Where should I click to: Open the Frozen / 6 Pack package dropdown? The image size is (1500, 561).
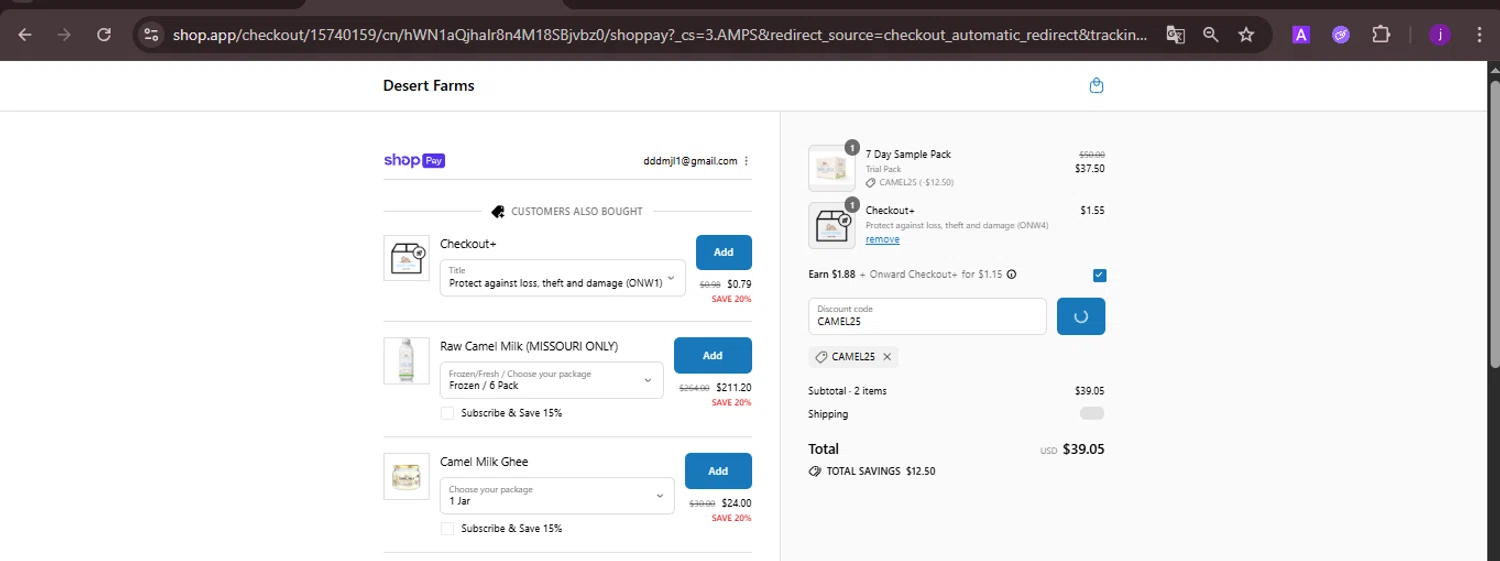pos(552,380)
